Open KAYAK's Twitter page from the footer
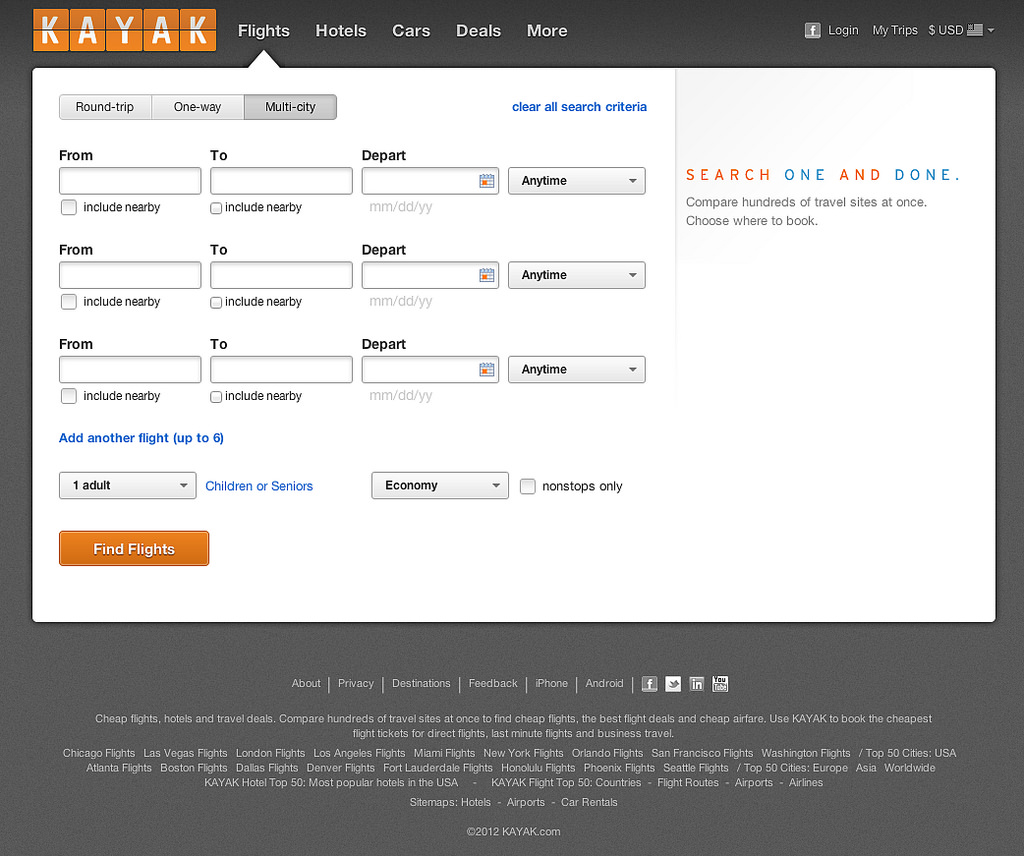The width and height of the screenshot is (1024, 856). [672, 684]
